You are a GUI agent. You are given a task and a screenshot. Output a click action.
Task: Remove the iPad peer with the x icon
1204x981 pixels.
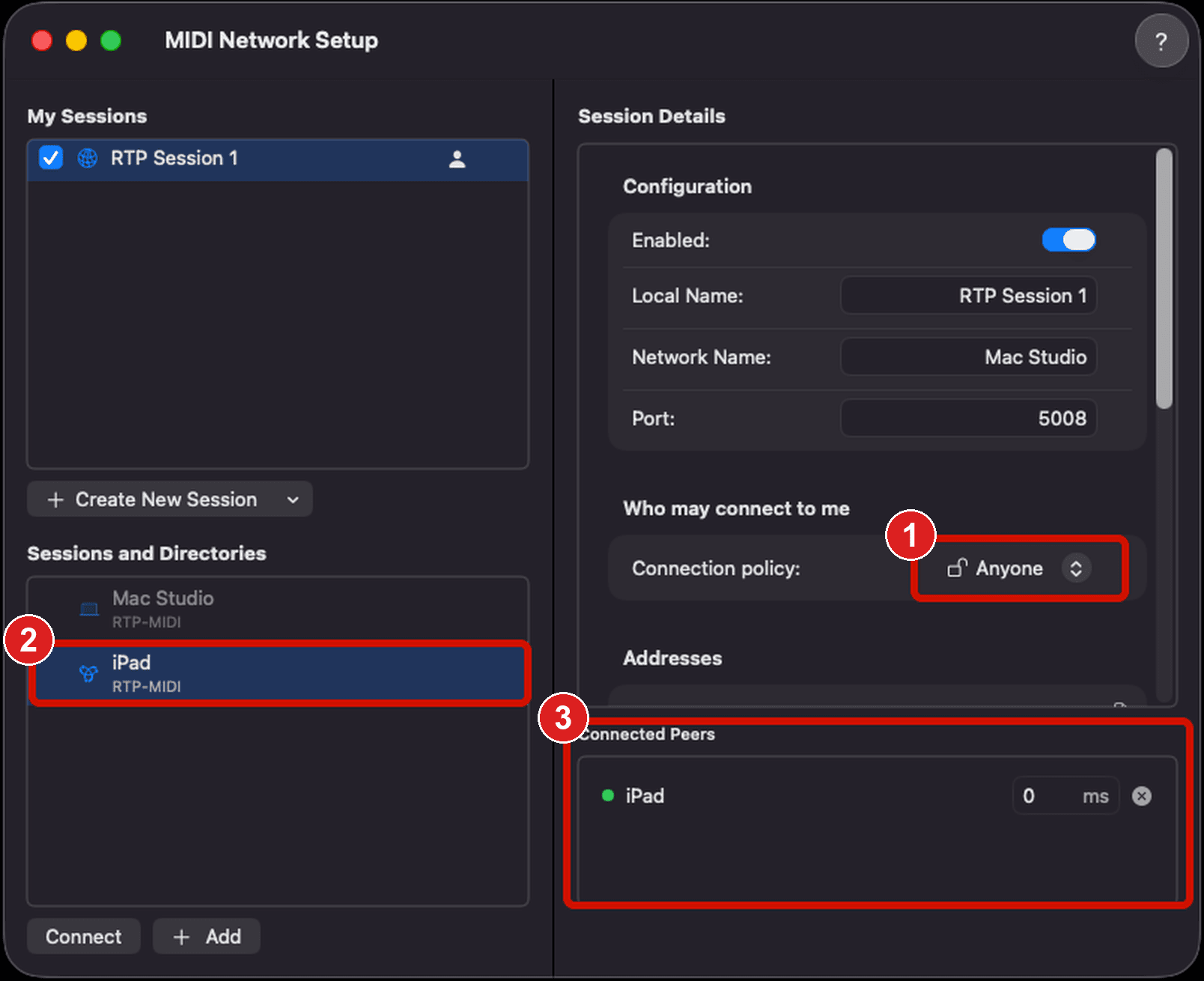tap(1142, 796)
